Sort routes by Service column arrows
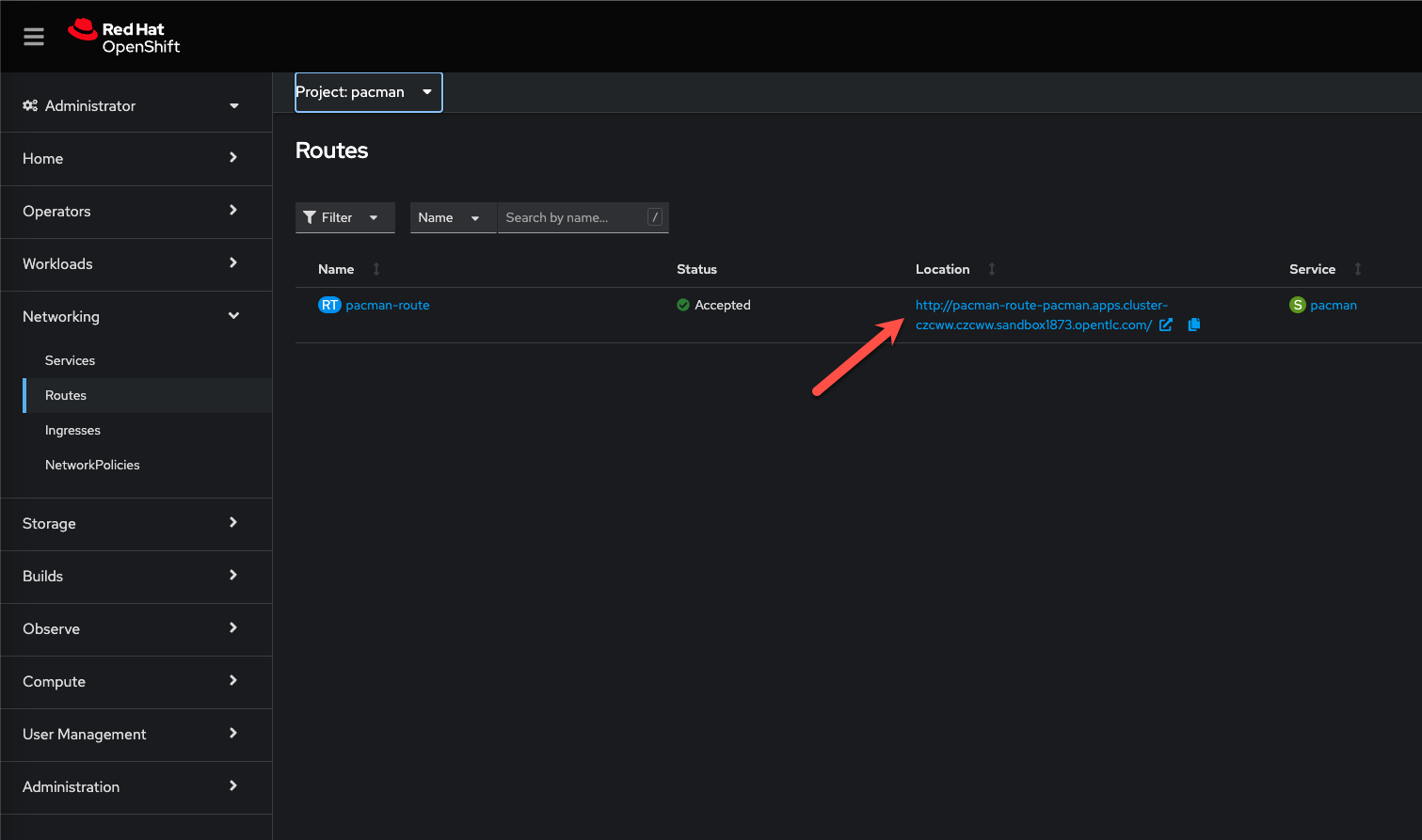 click(x=1358, y=269)
